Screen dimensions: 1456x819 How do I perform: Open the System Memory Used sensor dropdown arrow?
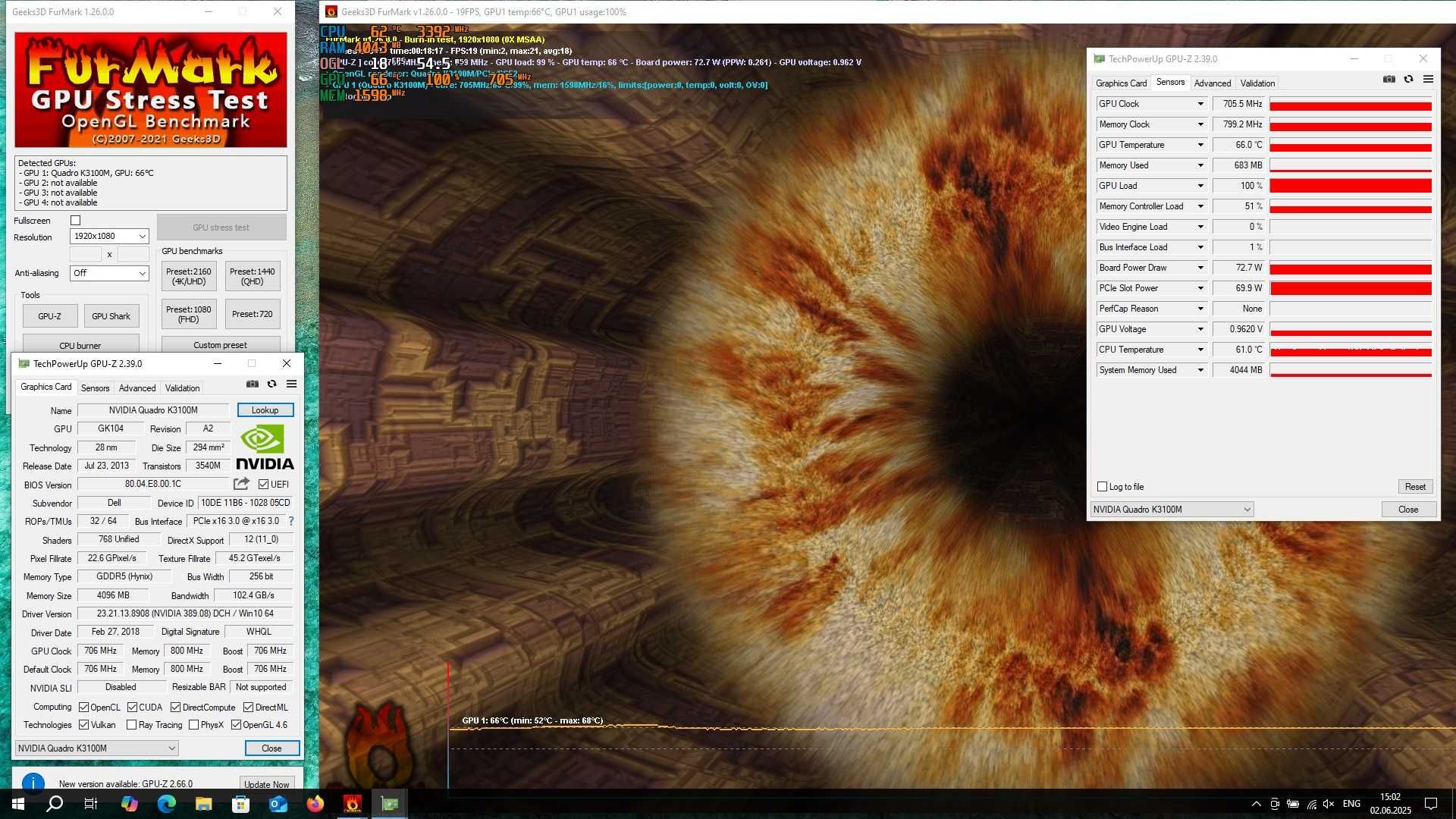(1200, 370)
